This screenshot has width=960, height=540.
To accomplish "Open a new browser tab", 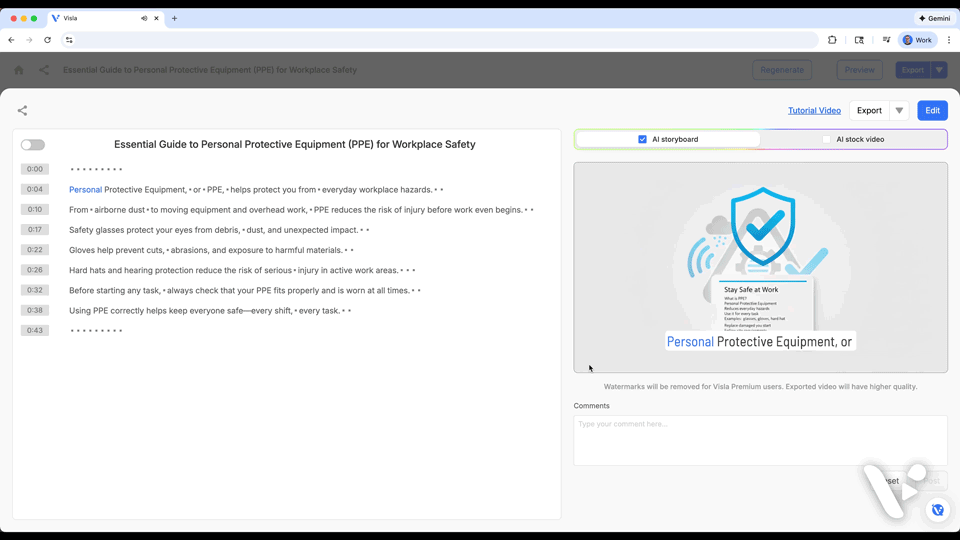I will tap(174, 18).
